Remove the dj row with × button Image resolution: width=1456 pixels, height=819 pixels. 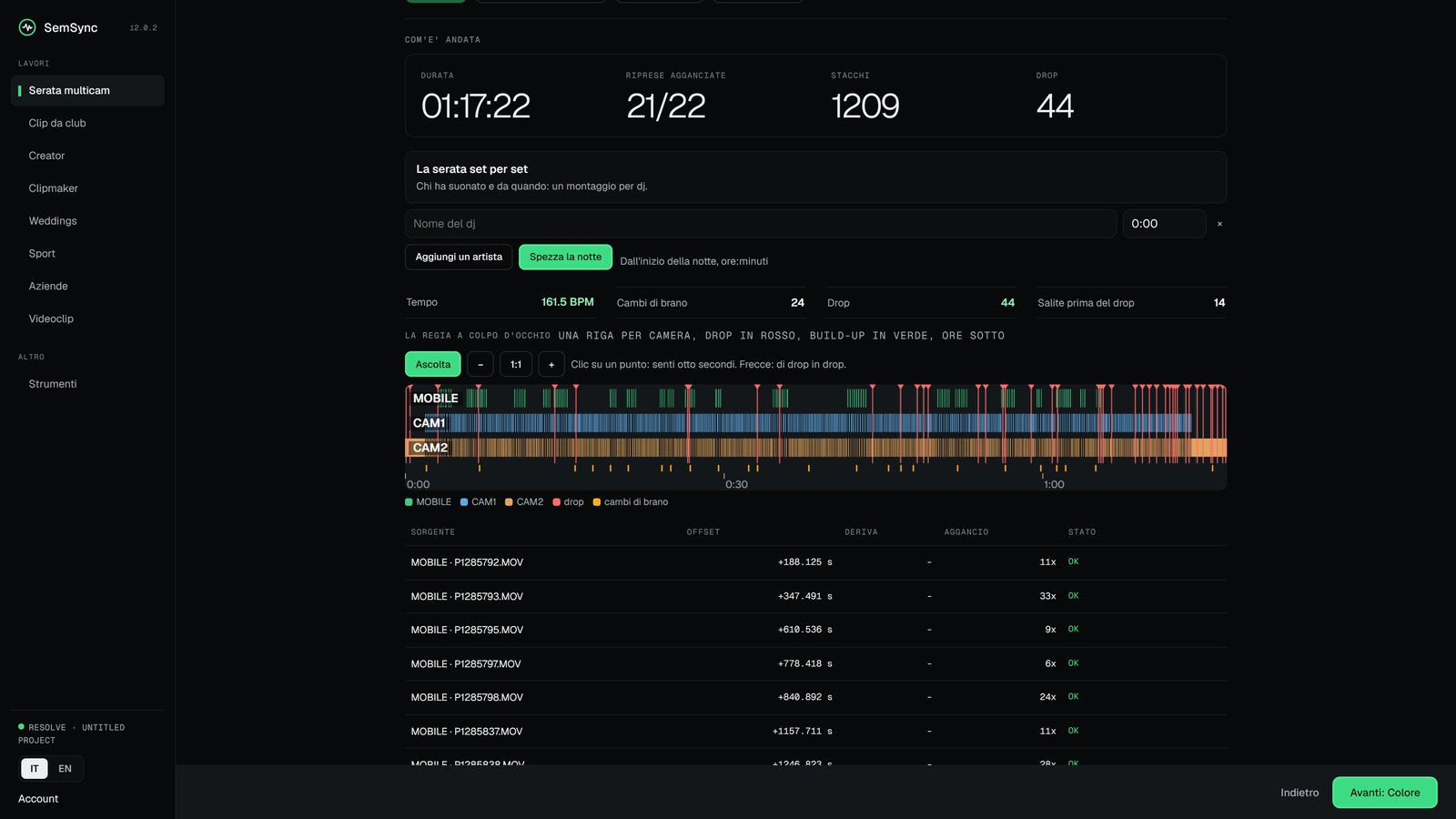coord(1219,224)
